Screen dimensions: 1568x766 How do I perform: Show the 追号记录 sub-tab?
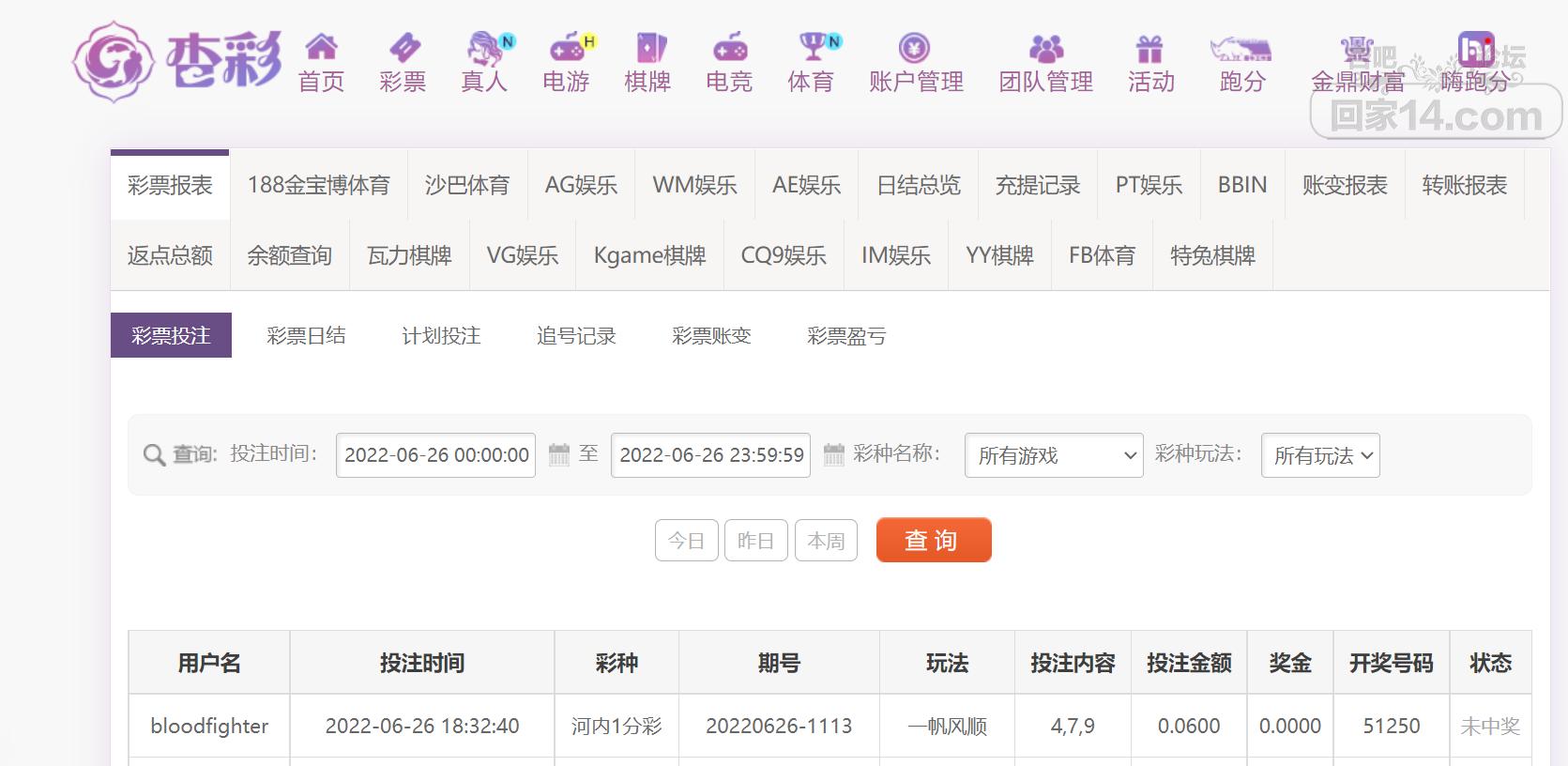tap(576, 335)
